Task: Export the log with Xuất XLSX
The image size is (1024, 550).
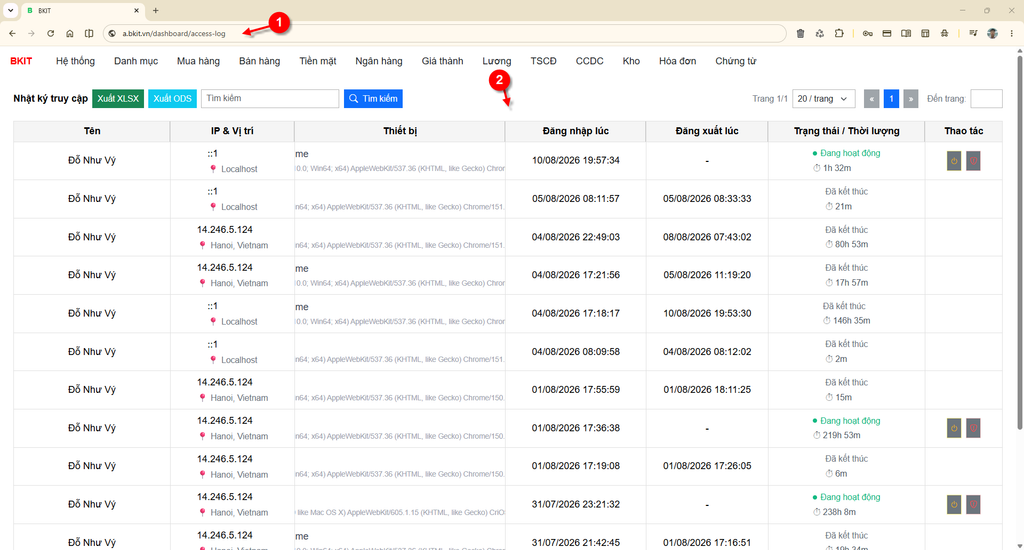Action: pyautogui.click(x=118, y=99)
